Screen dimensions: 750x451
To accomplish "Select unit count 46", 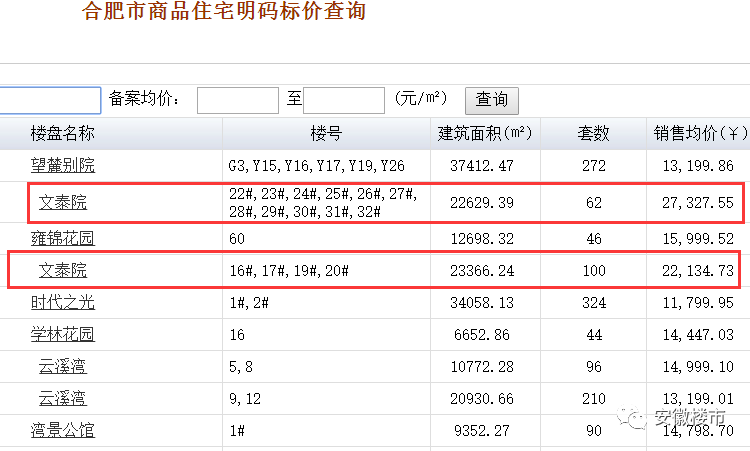I will pyautogui.click(x=594, y=239).
